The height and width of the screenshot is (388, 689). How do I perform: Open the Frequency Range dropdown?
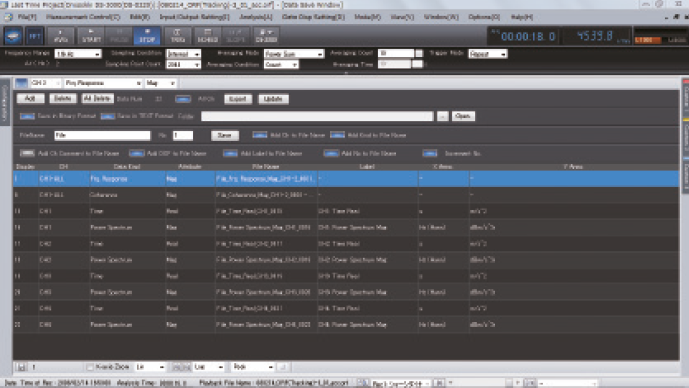pos(78,54)
